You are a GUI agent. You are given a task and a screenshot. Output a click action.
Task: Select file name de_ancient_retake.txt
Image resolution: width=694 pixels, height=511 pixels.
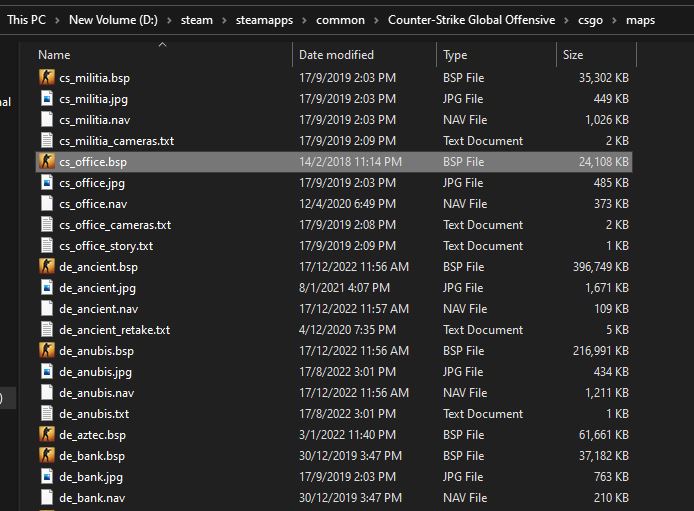coord(115,330)
